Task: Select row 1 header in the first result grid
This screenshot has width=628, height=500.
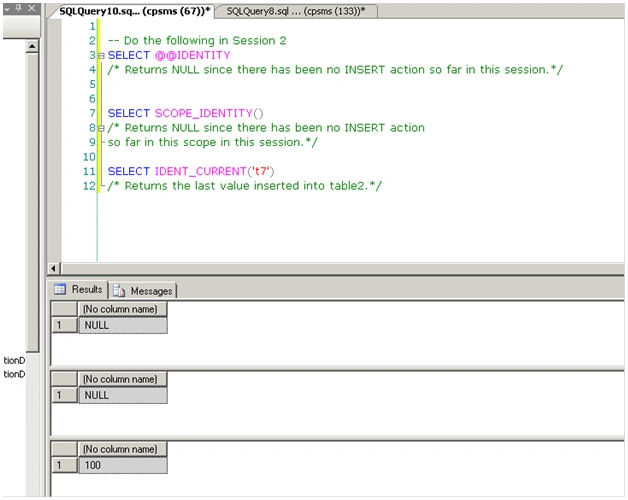Action: tap(64, 325)
